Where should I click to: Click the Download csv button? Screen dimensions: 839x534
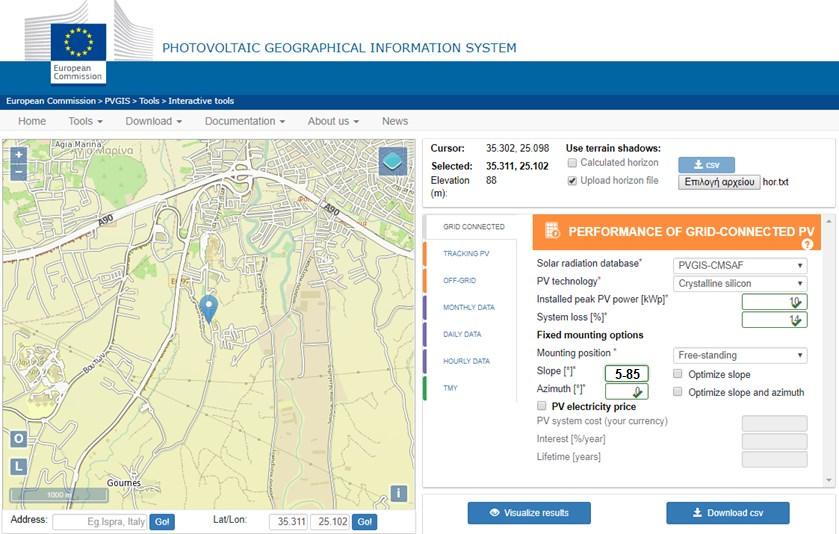[728, 513]
